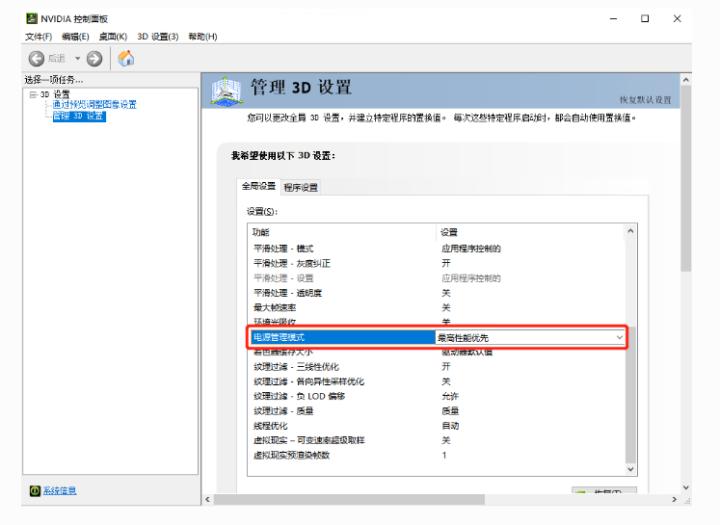This screenshot has width=720, height=525.
Task: Click the 恢复默认设置 link
Action: [645, 100]
